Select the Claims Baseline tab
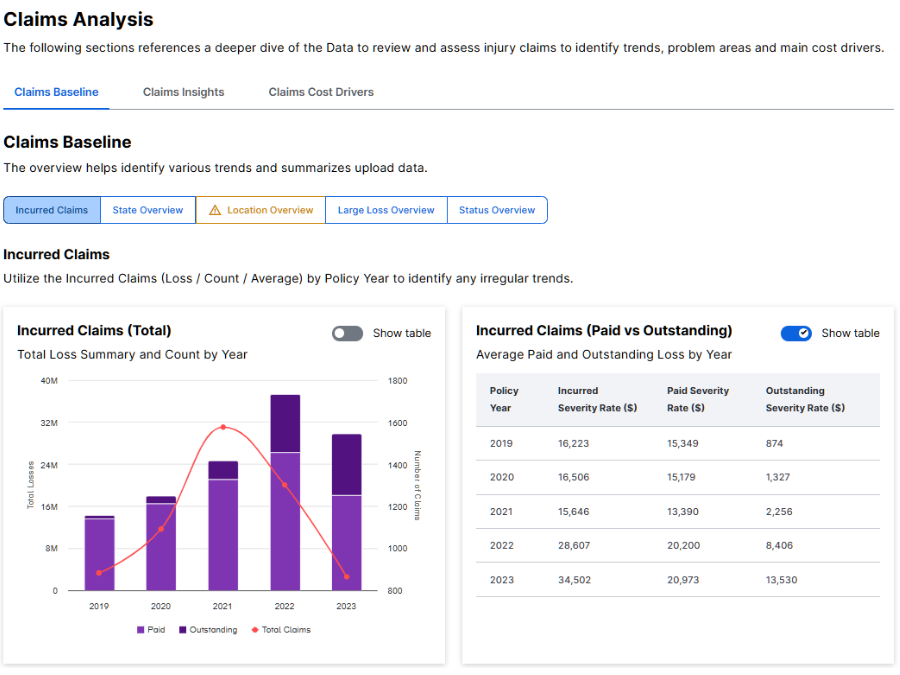Image resolution: width=900 pixels, height=675 pixels. (56, 91)
